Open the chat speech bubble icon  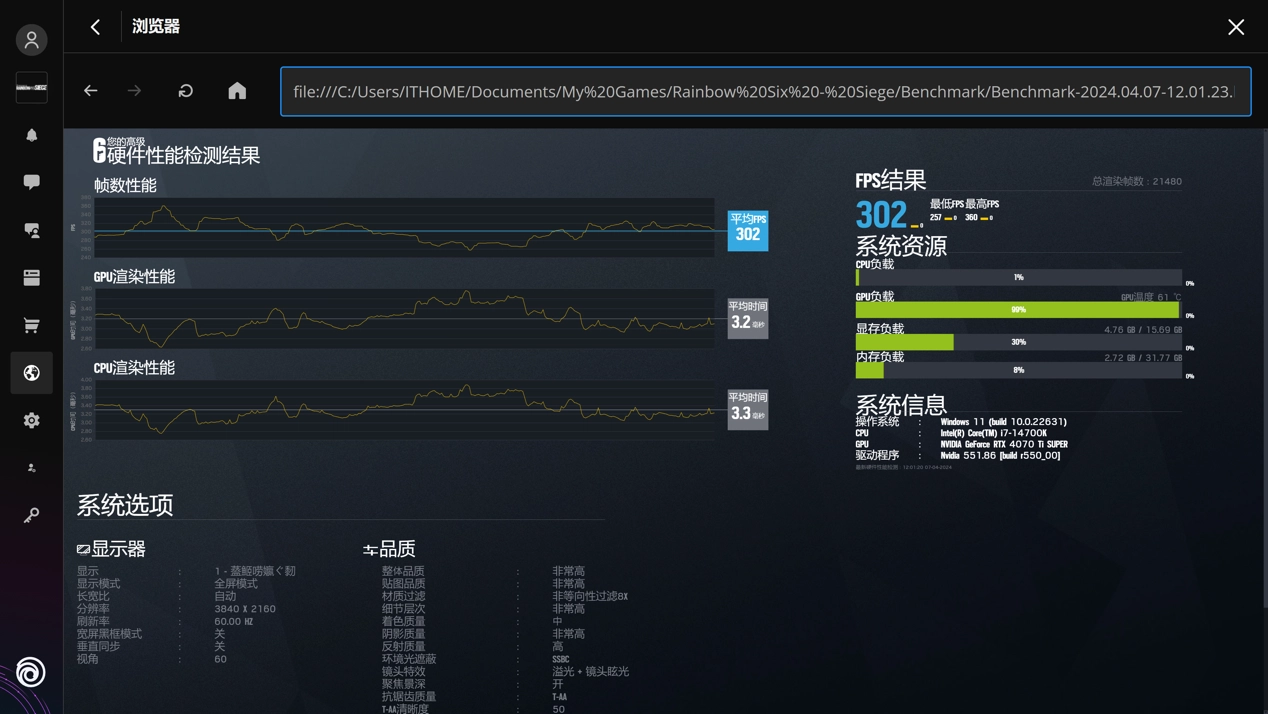click(x=32, y=182)
